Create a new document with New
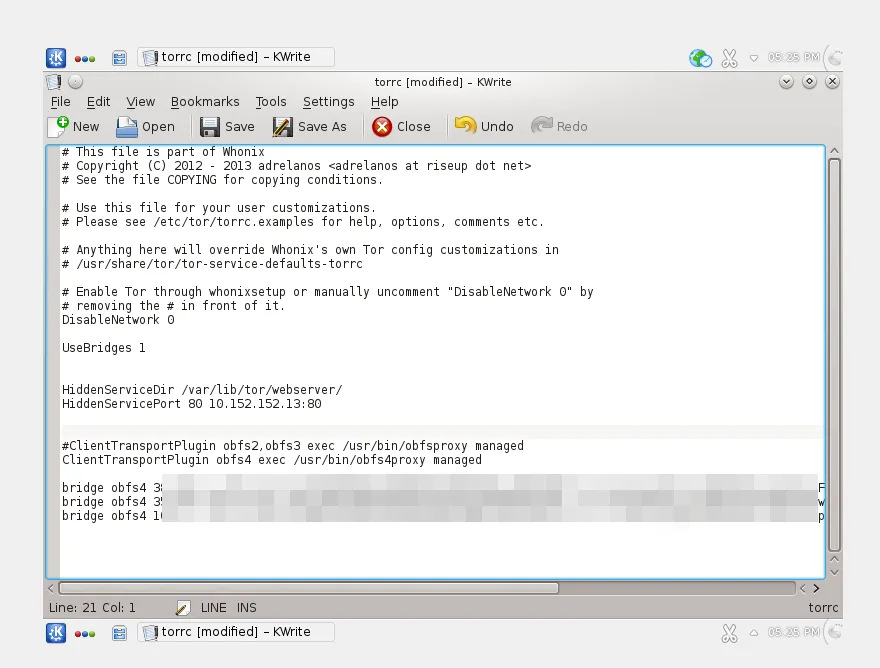The width and height of the screenshot is (880, 668). tap(74, 126)
